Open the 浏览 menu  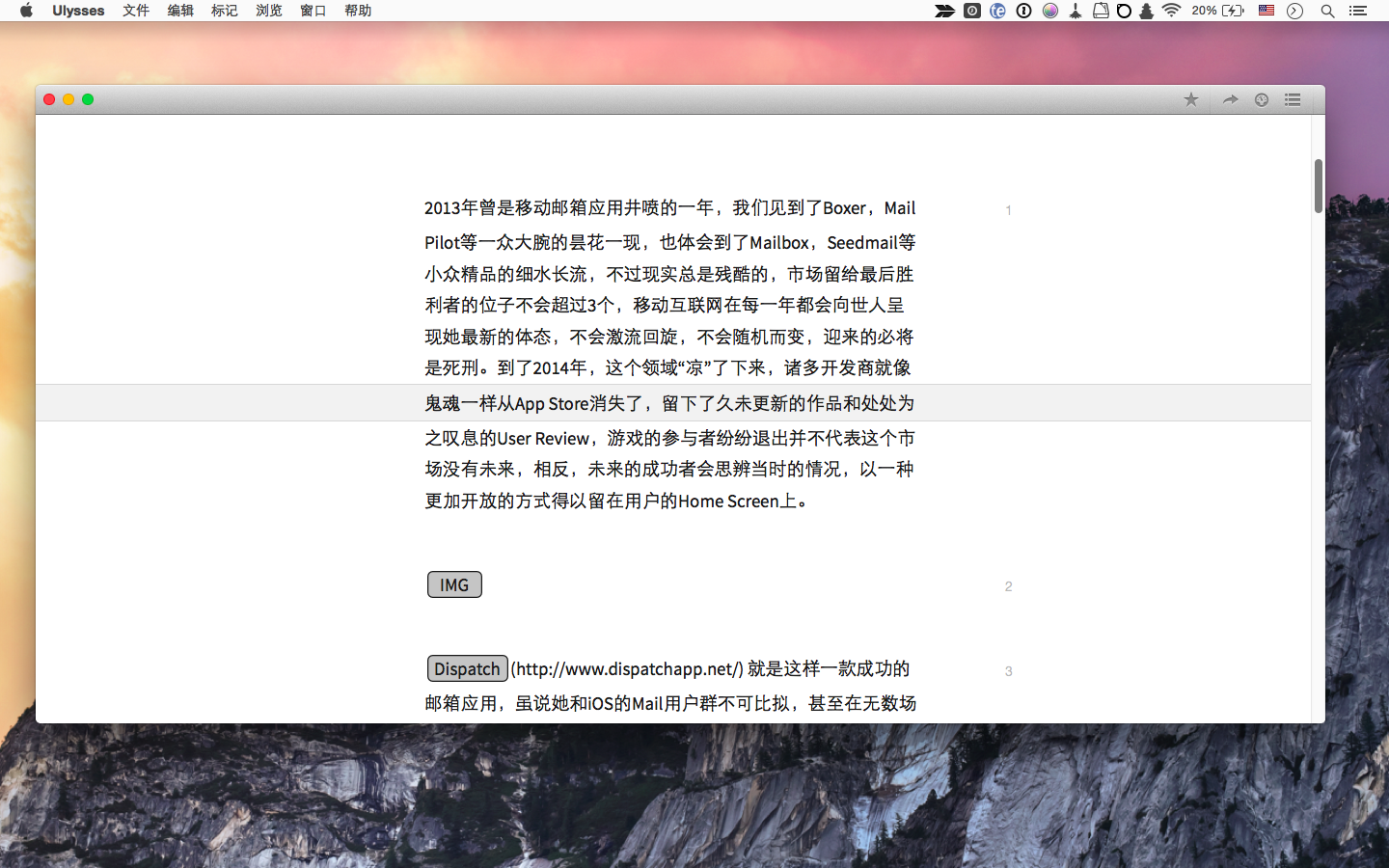coord(269,11)
